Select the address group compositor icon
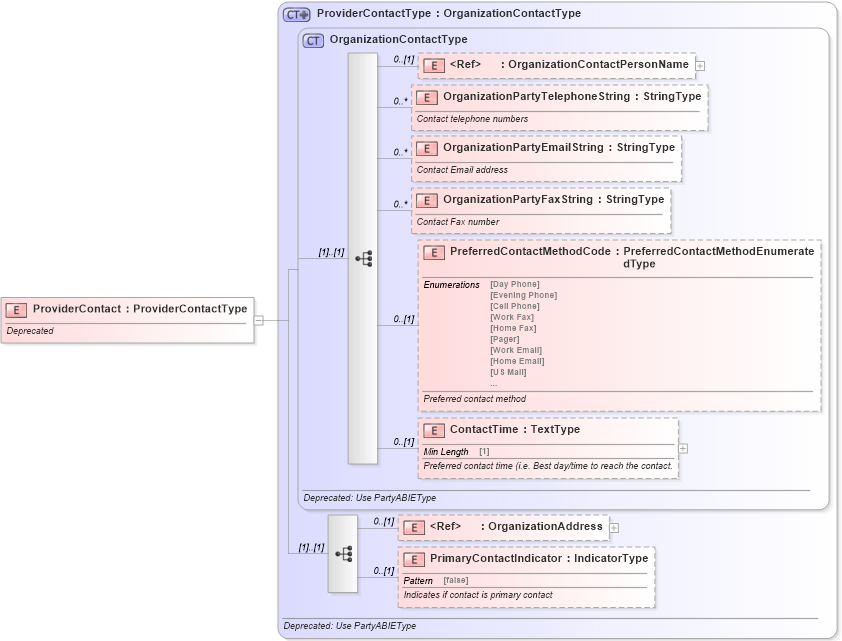Image resolution: width=842 pixels, height=641 pixels. click(x=345, y=553)
